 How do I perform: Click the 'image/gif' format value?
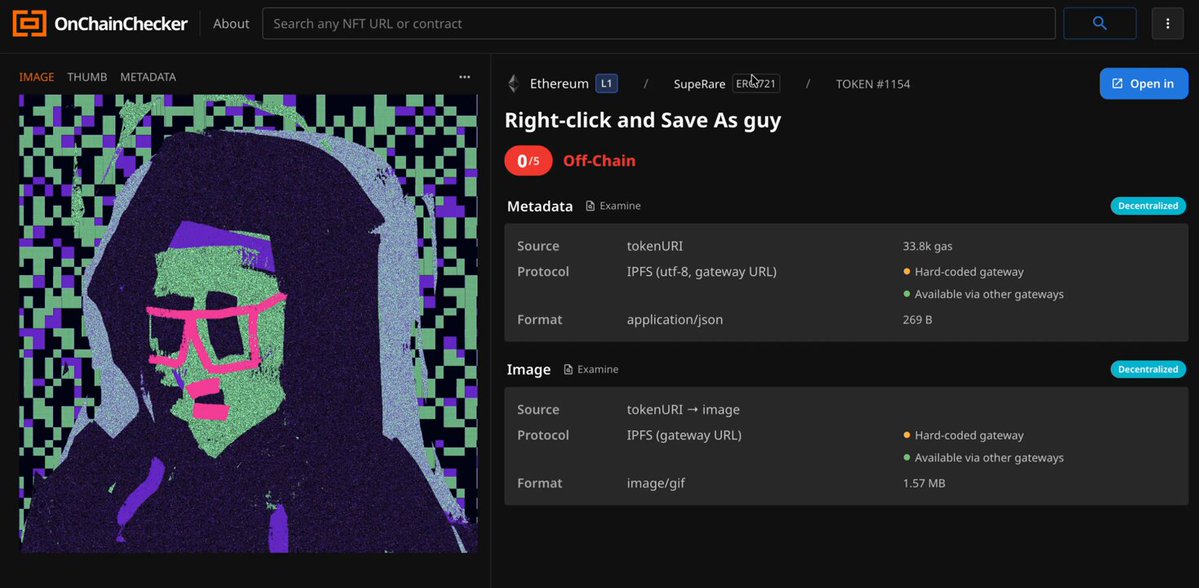[x=656, y=483]
